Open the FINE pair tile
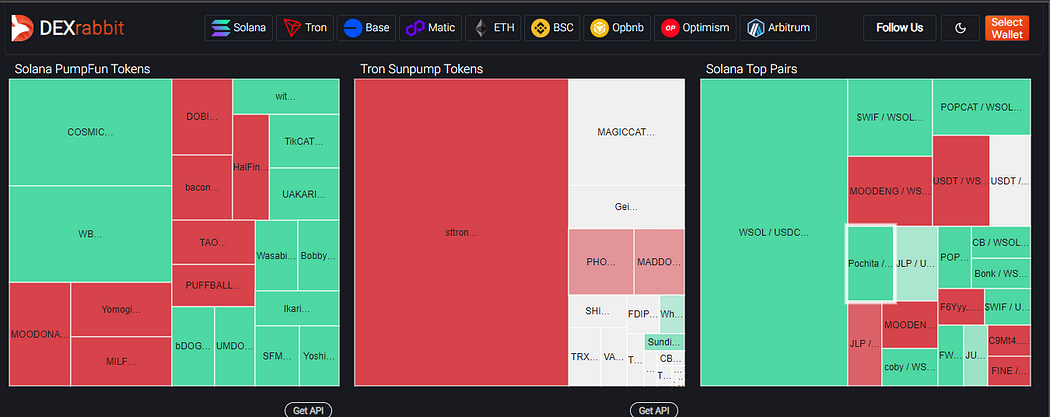This screenshot has width=1050, height=417. coord(1008,371)
